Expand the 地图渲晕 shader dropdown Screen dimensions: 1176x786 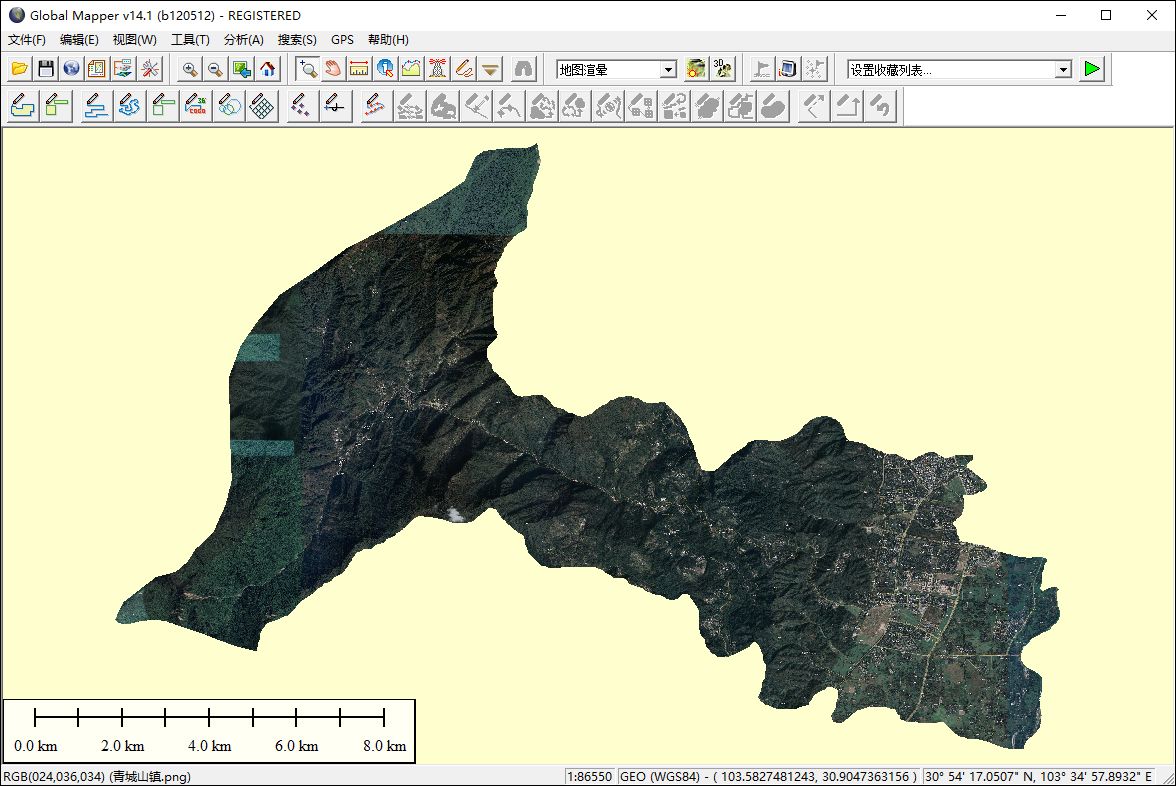668,70
